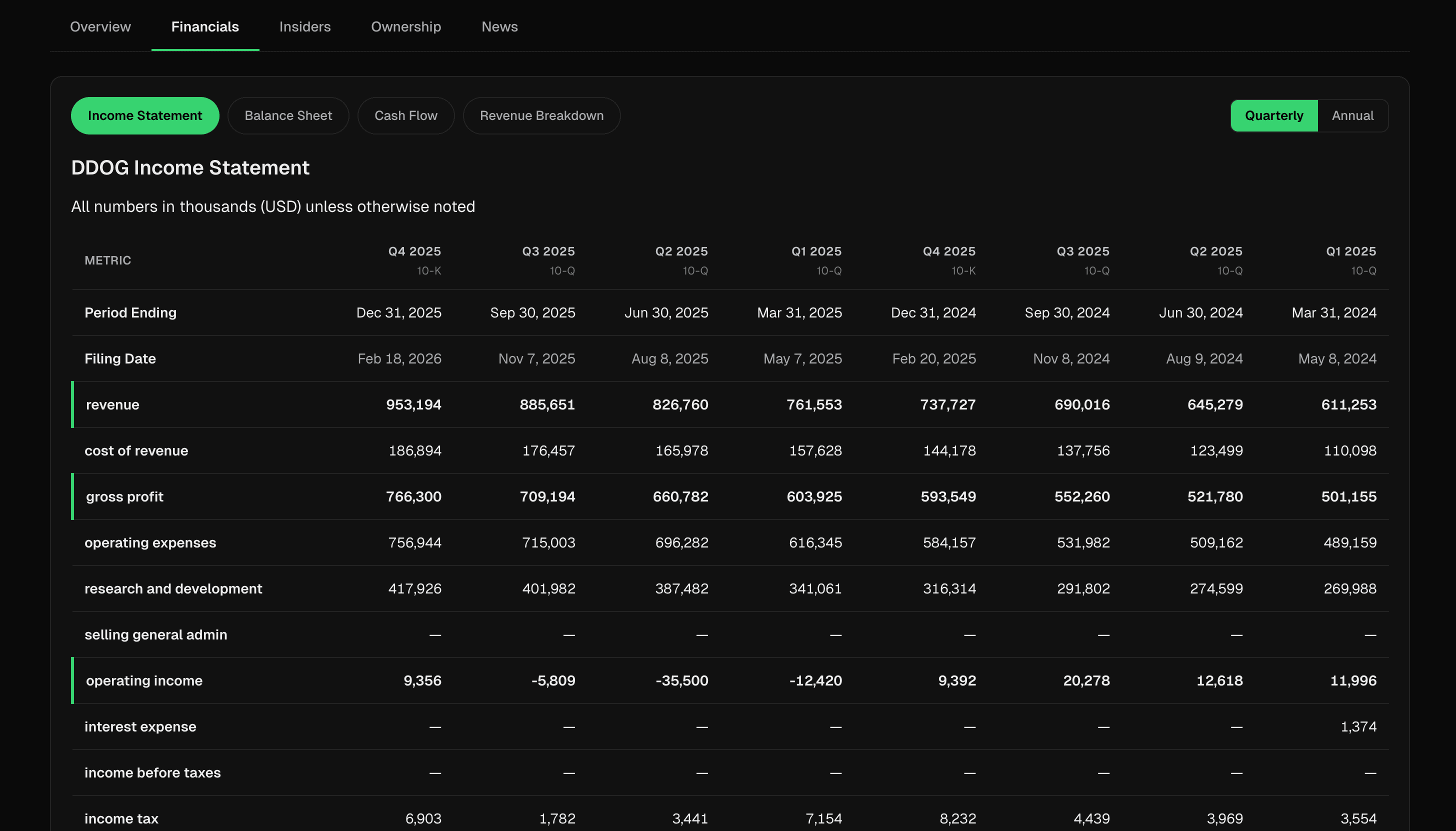Click filing date Feb 18, 2026
Viewport: 1456px width, 831px height.
pos(399,358)
